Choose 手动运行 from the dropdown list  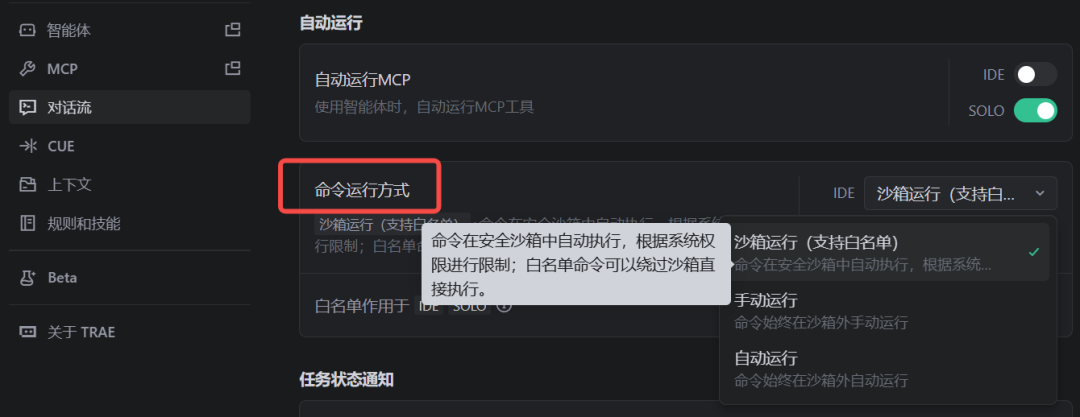pyautogui.click(x=884, y=311)
